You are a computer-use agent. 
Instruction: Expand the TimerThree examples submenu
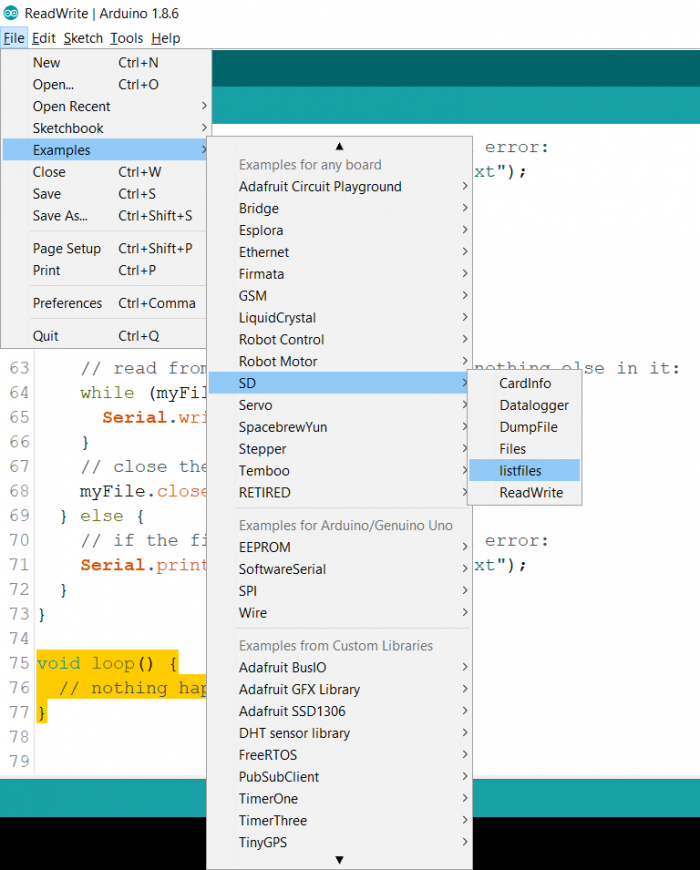coord(339,820)
